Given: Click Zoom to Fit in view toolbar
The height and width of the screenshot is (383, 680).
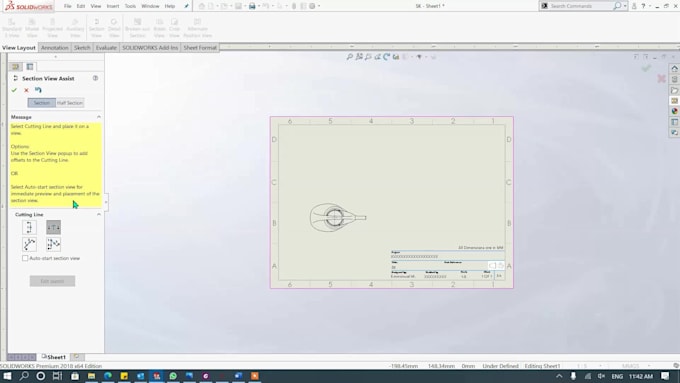Looking at the screenshot, I should (x=350, y=57).
